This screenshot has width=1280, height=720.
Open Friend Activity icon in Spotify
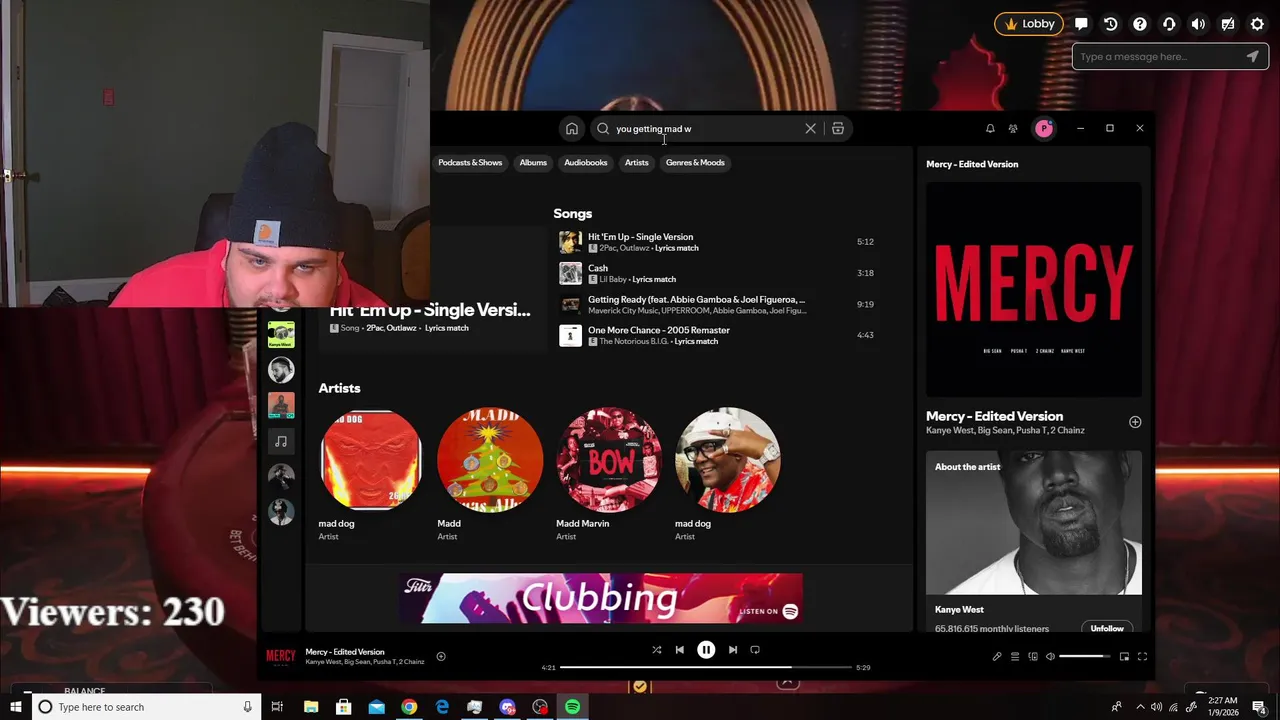1013,129
